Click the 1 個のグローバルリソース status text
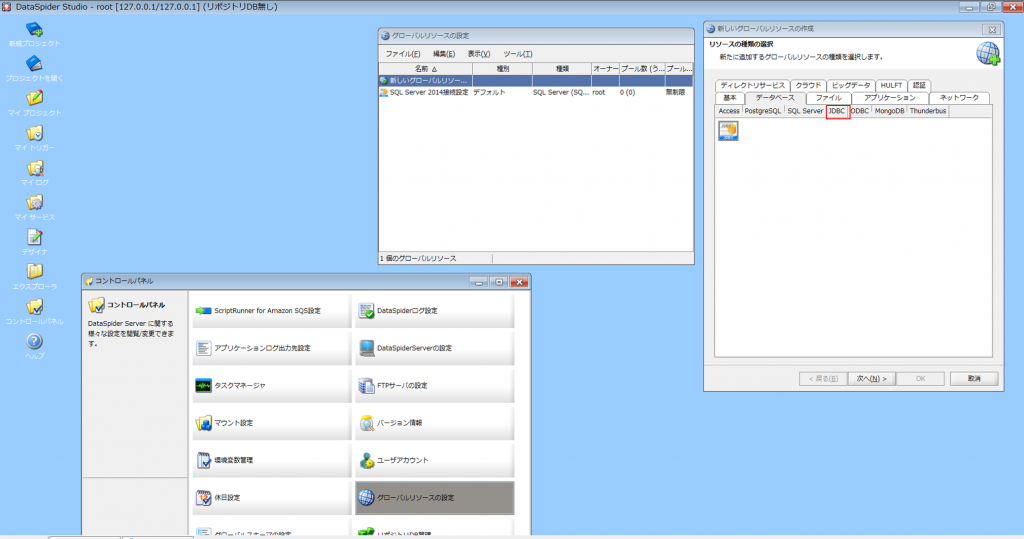This screenshot has width=1024, height=539. click(419, 259)
